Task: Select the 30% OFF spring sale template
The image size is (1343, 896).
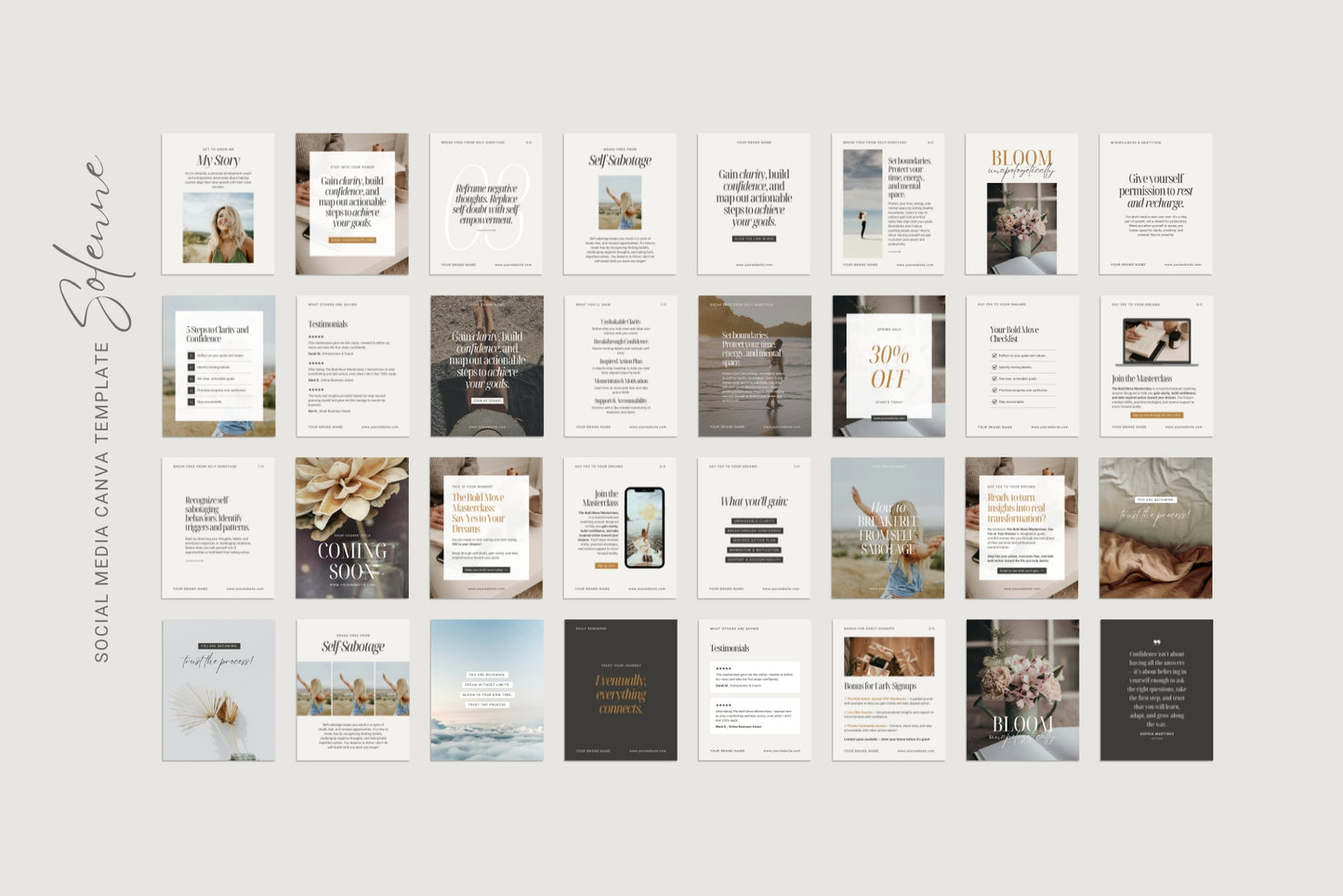Action: click(889, 366)
